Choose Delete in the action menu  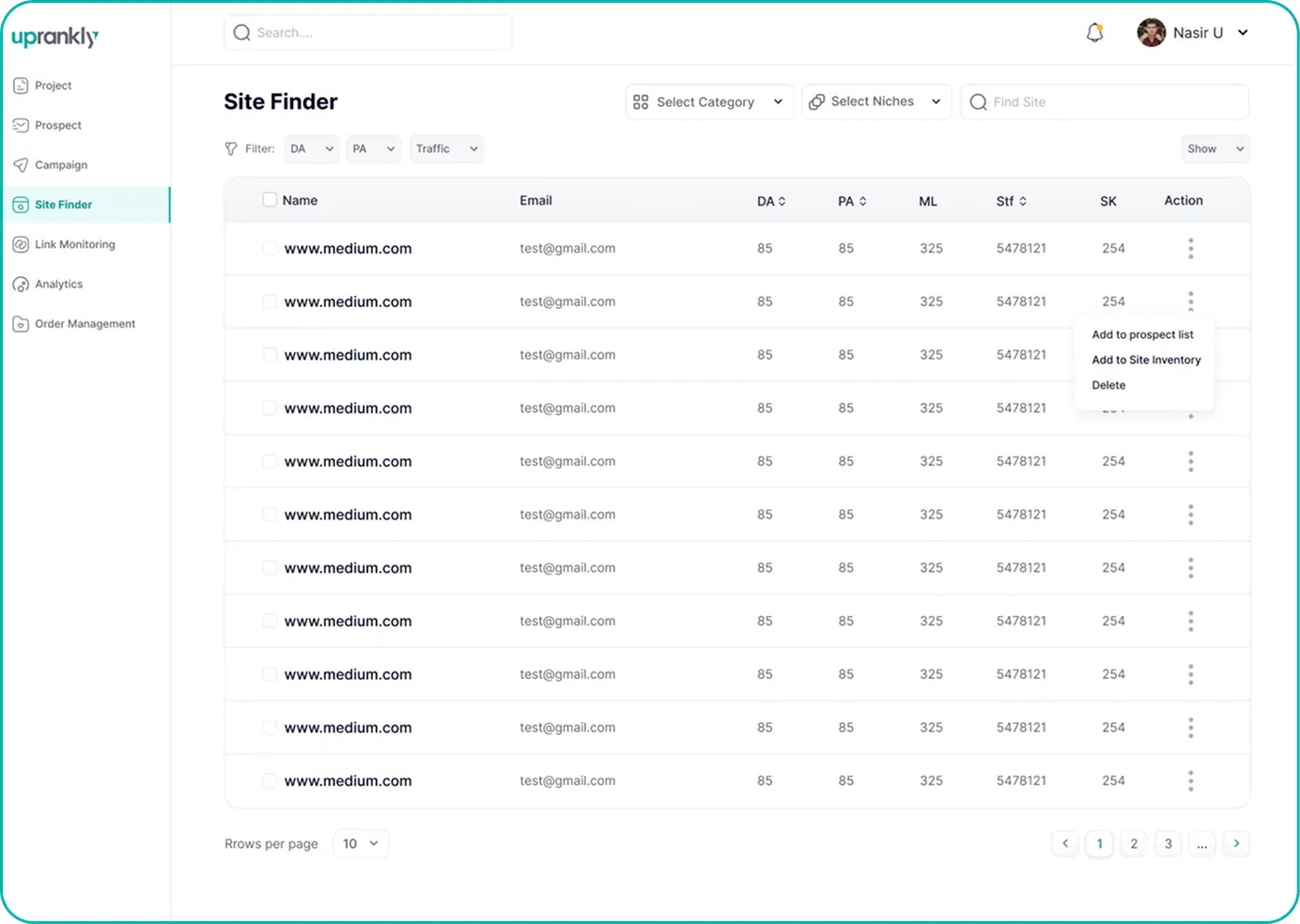(x=1108, y=385)
